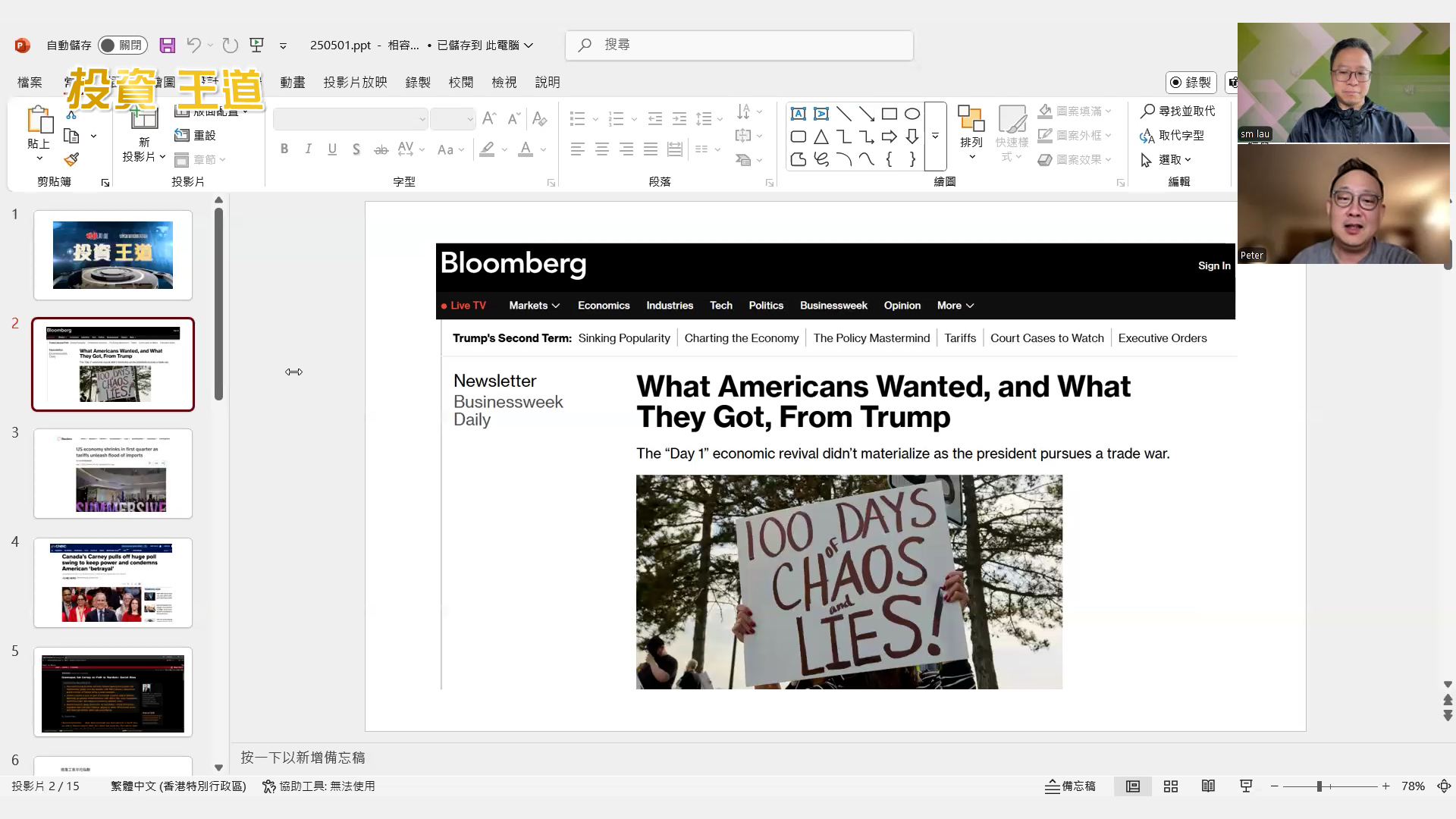
Task: Click the Clear formatting icon
Action: (540, 118)
